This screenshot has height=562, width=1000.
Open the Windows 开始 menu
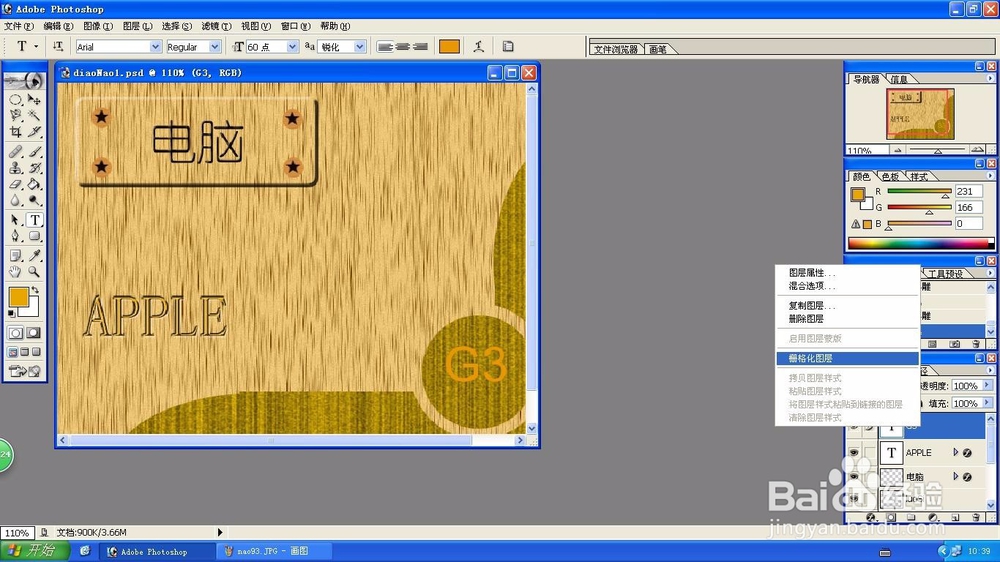point(34,551)
